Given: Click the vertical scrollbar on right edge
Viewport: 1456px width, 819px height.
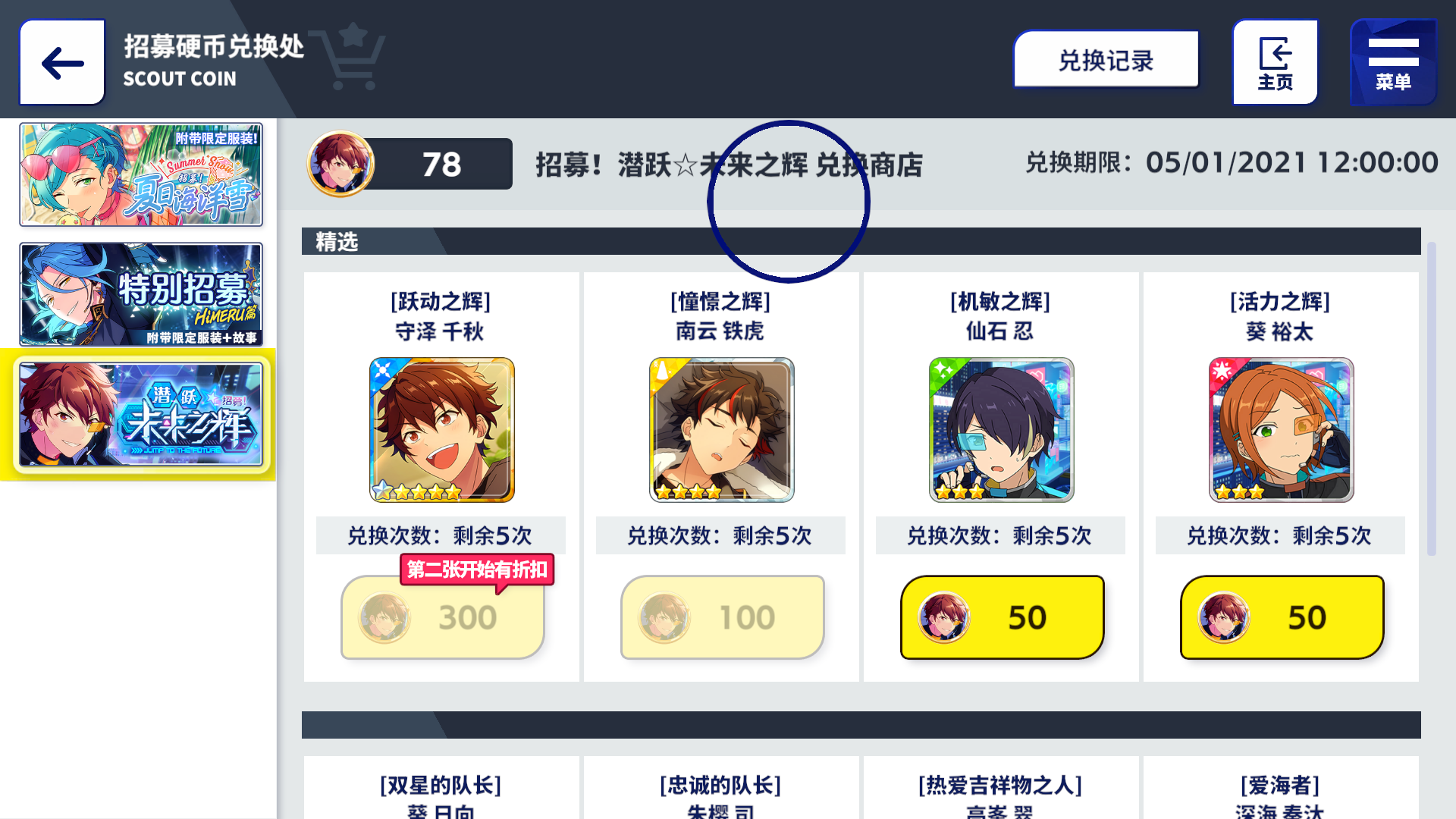Looking at the screenshot, I should 1431,399.
